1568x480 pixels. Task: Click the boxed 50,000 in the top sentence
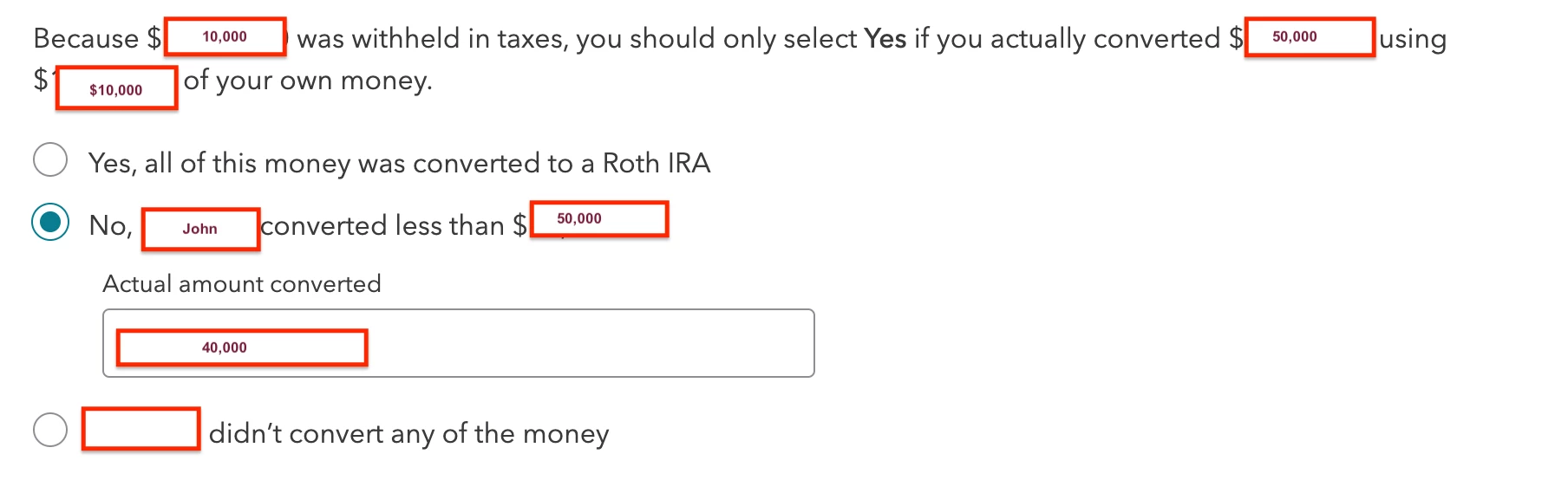point(1310,37)
